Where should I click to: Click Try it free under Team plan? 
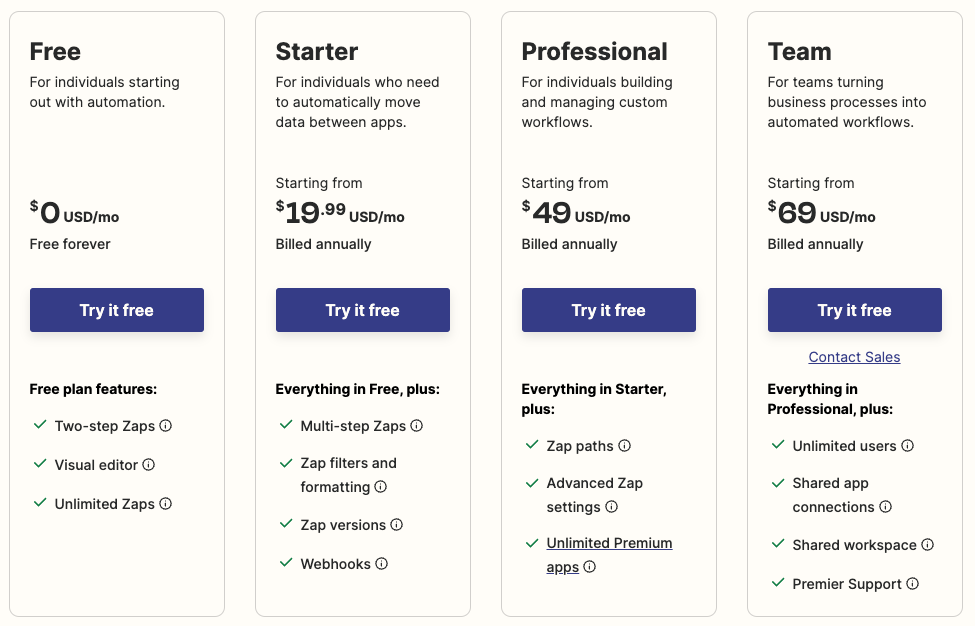[855, 310]
